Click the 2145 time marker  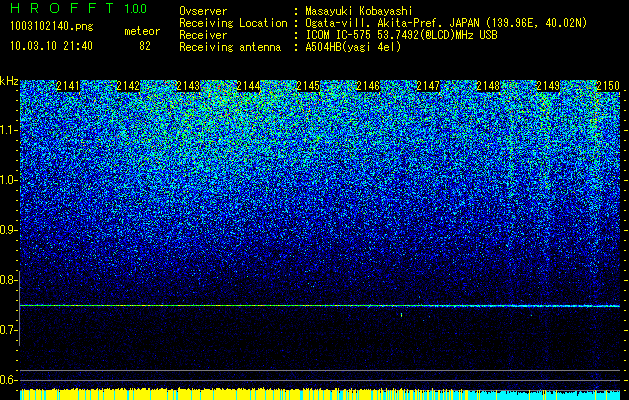coord(308,86)
